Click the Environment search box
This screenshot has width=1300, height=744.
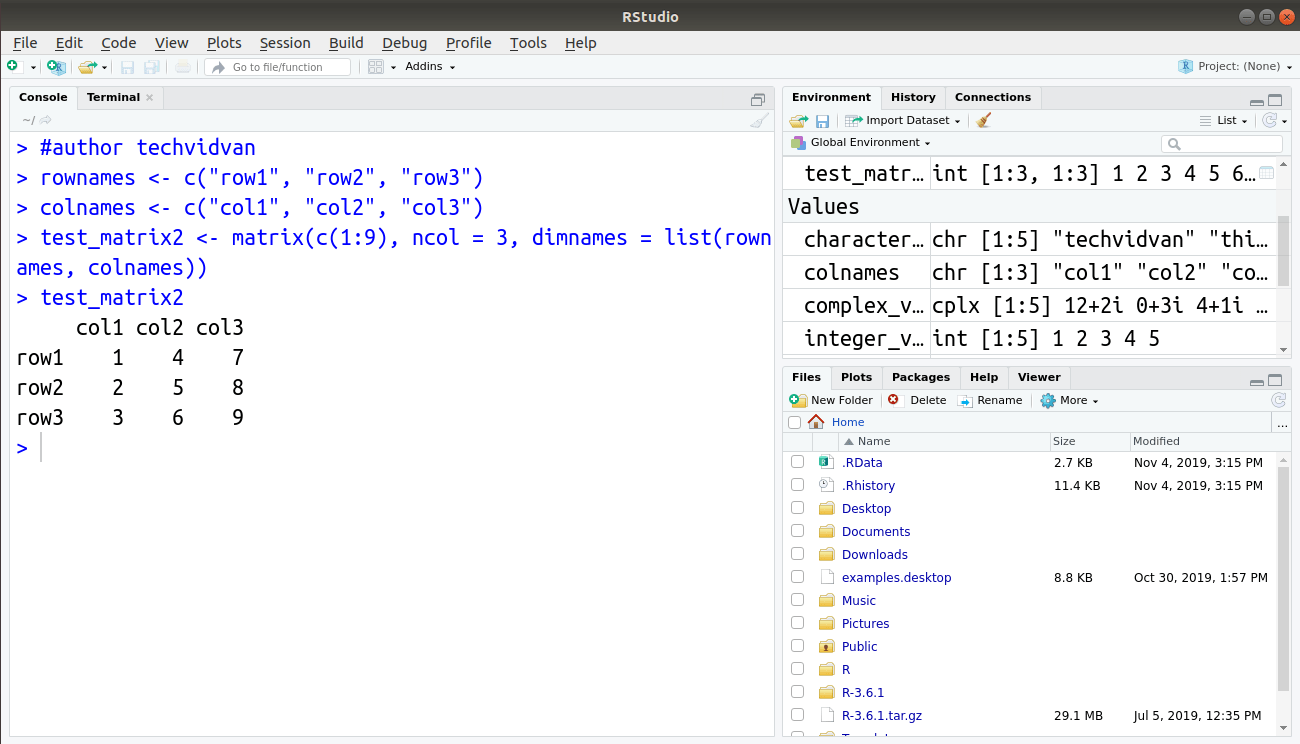[1221, 144]
